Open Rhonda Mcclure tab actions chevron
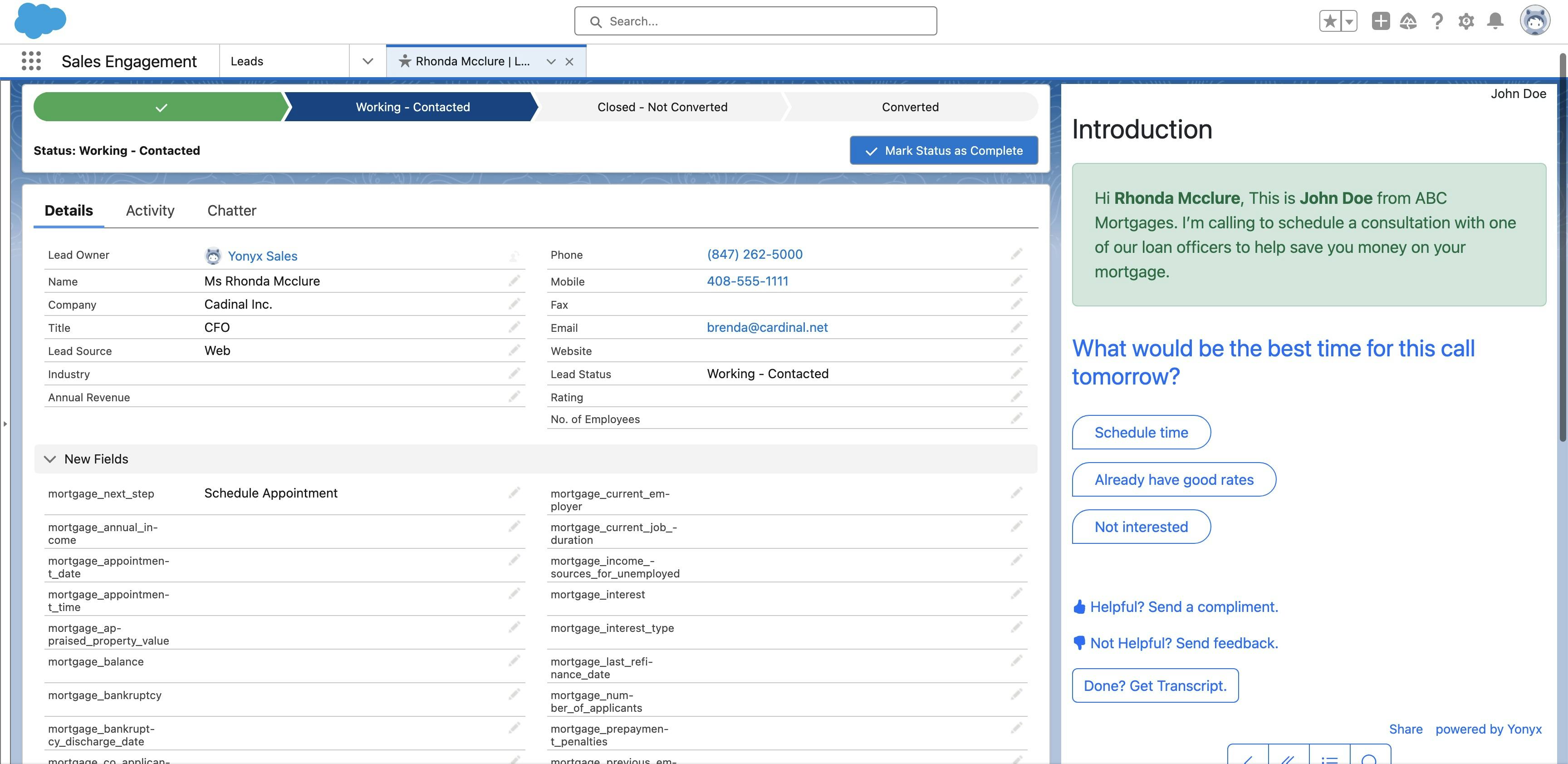The image size is (1568, 764). (551, 62)
